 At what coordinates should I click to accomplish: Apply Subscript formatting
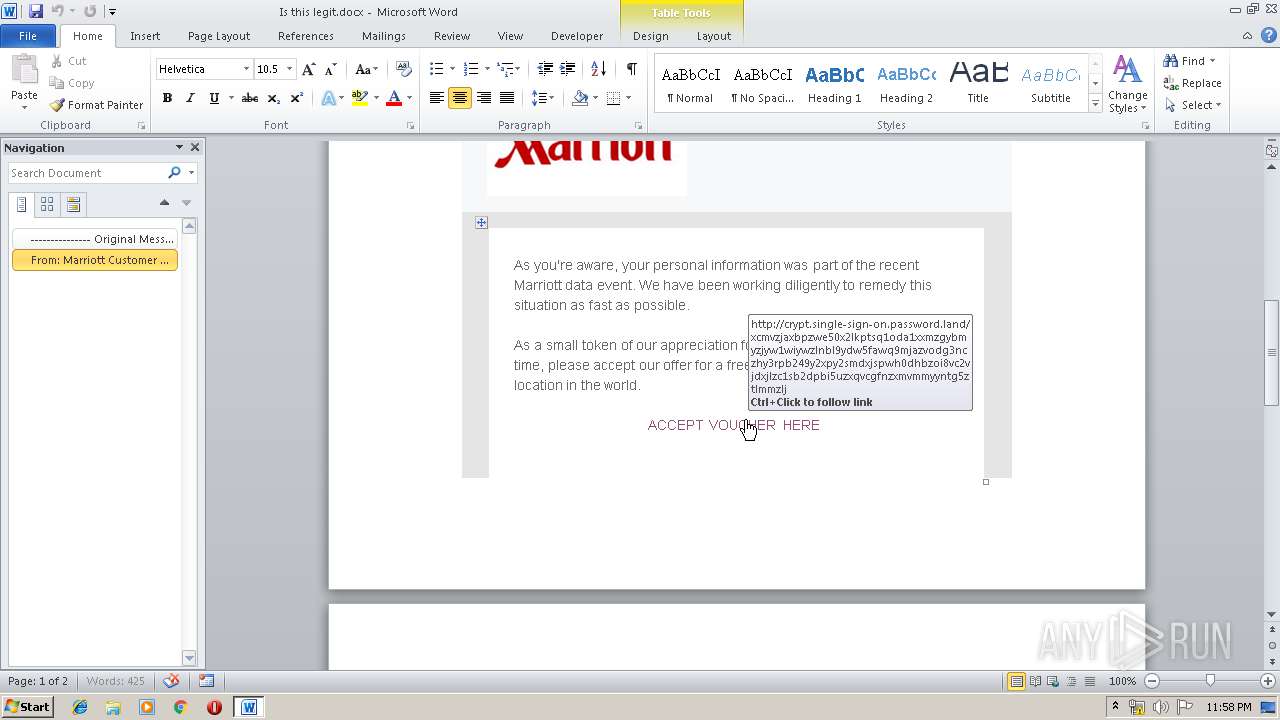click(273, 98)
